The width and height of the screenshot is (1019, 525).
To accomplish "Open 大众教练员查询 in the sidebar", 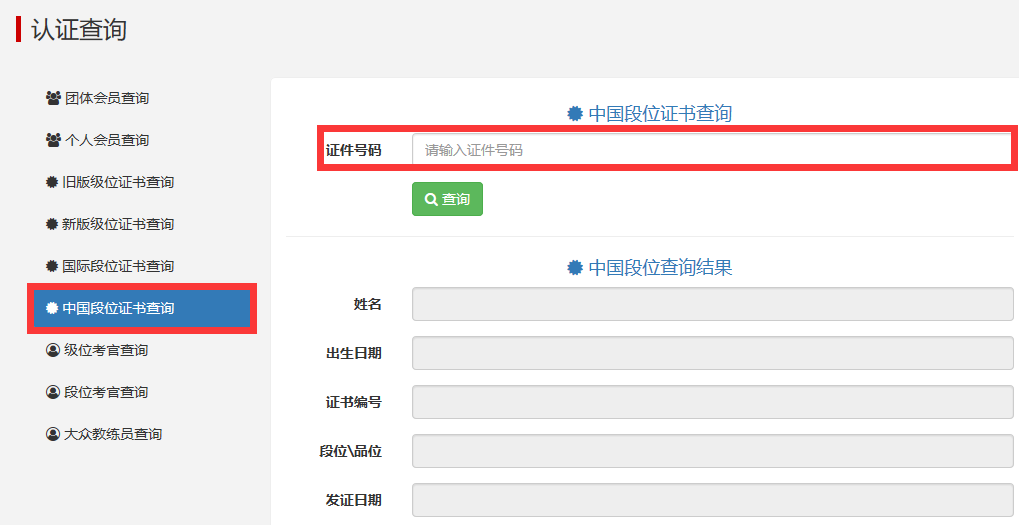I will 104,434.
